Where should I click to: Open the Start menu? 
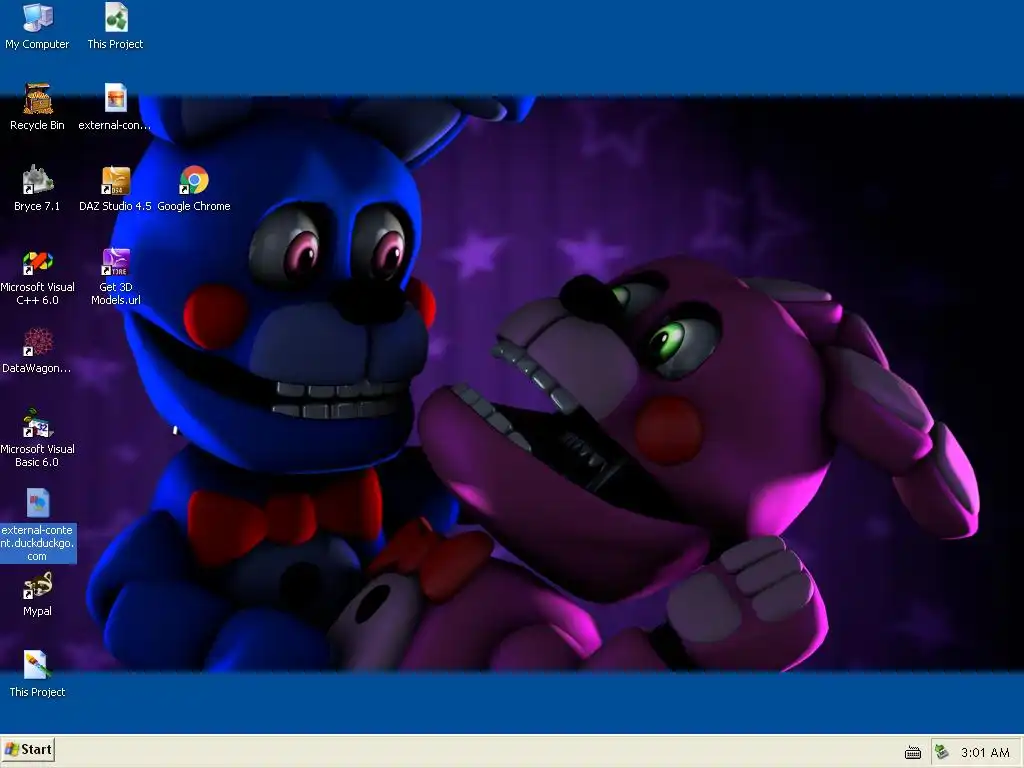click(x=27, y=750)
